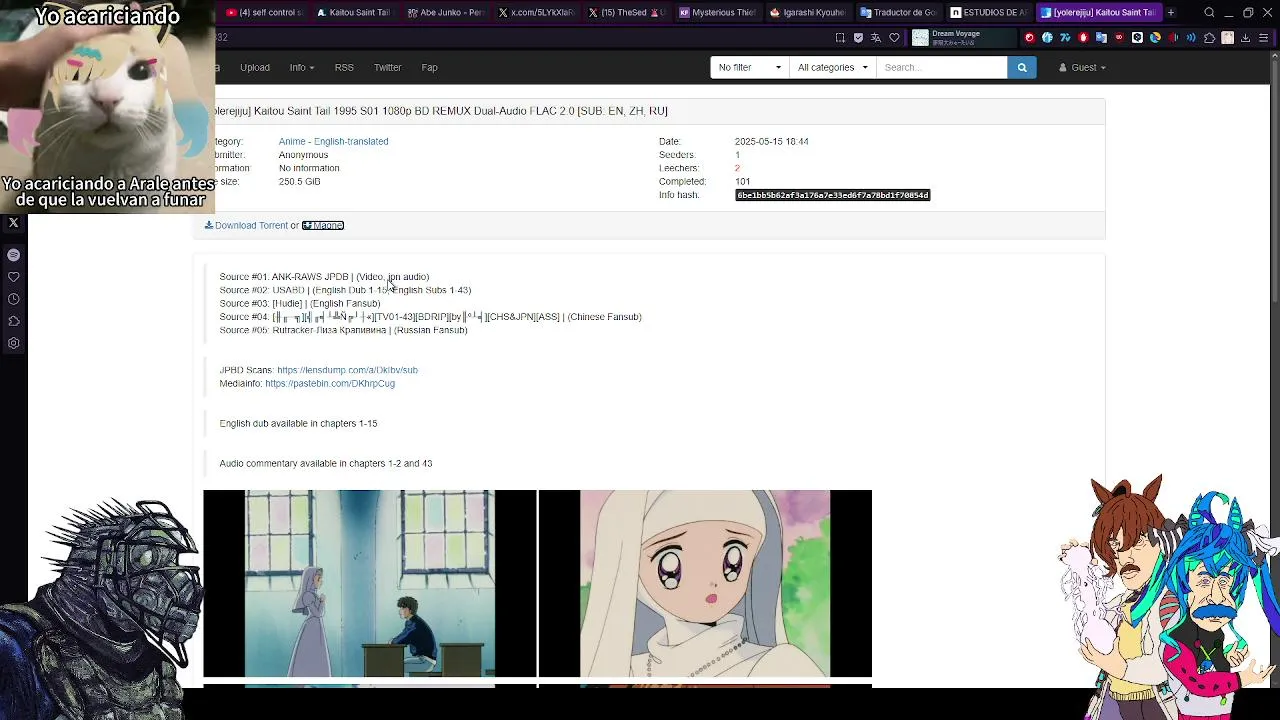Click the snapshot icon in address bar
The width and height of the screenshot is (1280, 720).
[840, 38]
